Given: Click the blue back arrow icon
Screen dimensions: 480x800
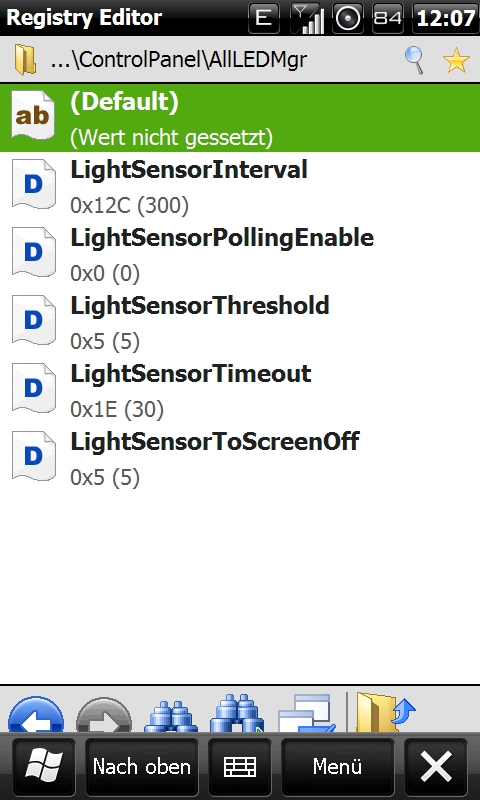Looking at the screenshot, I should pos(36,714).
